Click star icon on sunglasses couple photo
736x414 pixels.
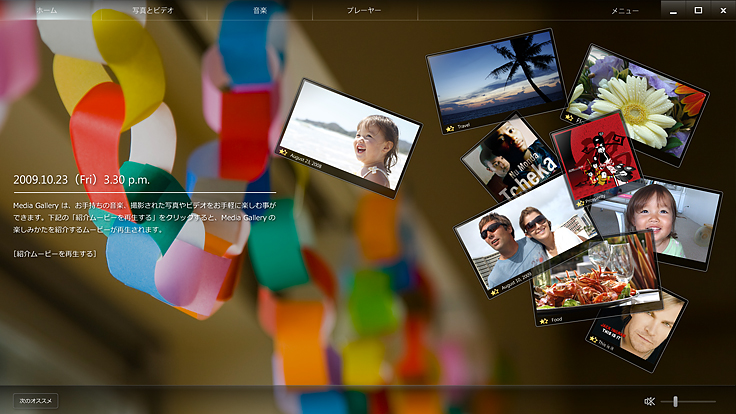(x=494, y=292)
